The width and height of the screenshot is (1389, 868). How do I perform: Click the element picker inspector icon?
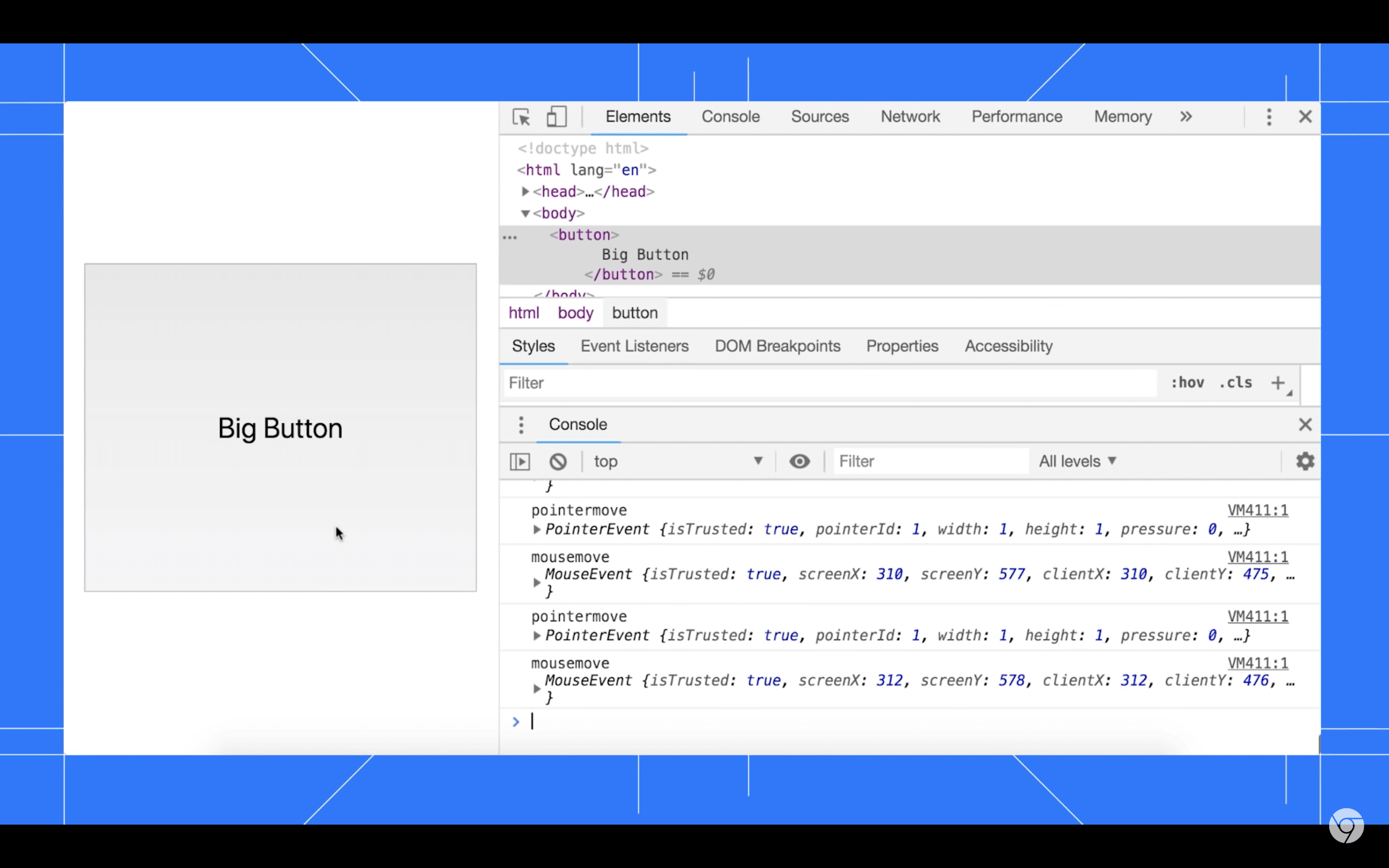[x=521, y=117]
